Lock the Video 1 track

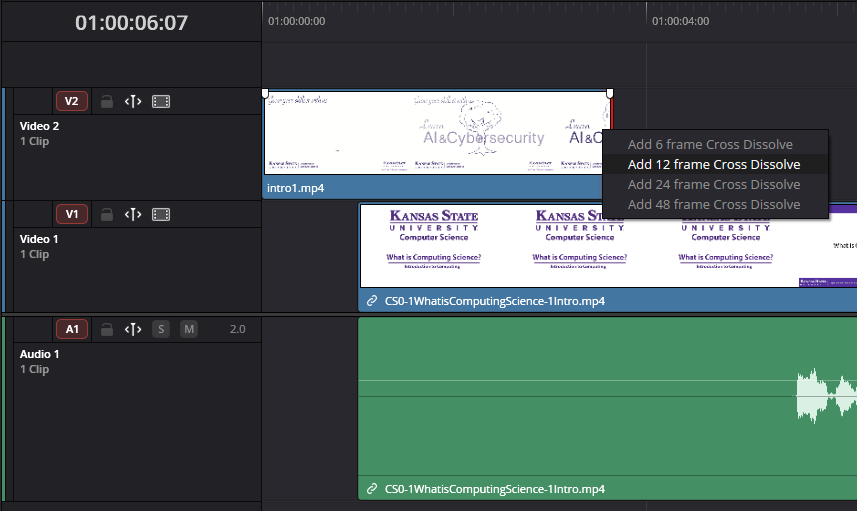click(107, 214)
